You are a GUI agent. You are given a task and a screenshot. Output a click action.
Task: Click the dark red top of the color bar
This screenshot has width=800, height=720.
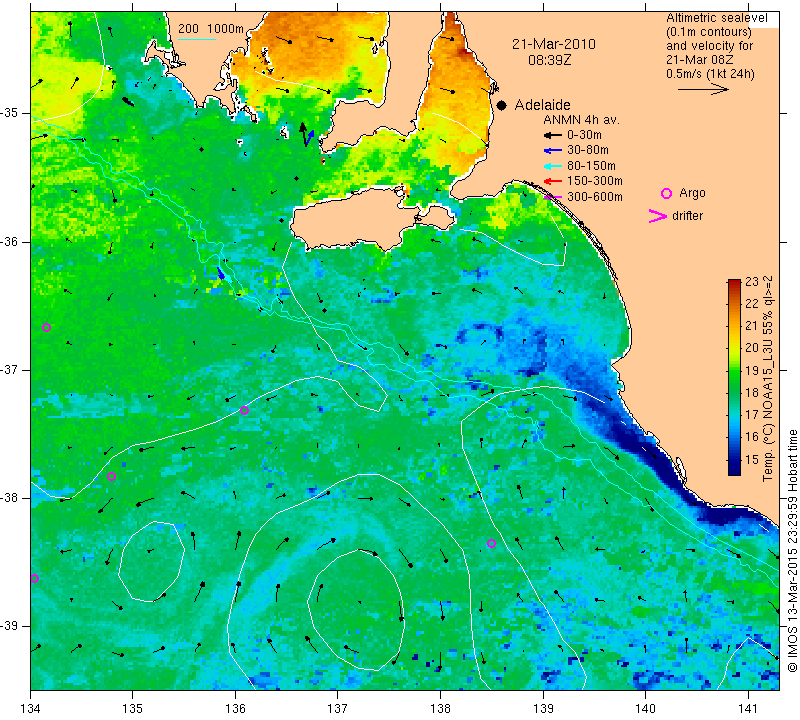coord(734,283)
